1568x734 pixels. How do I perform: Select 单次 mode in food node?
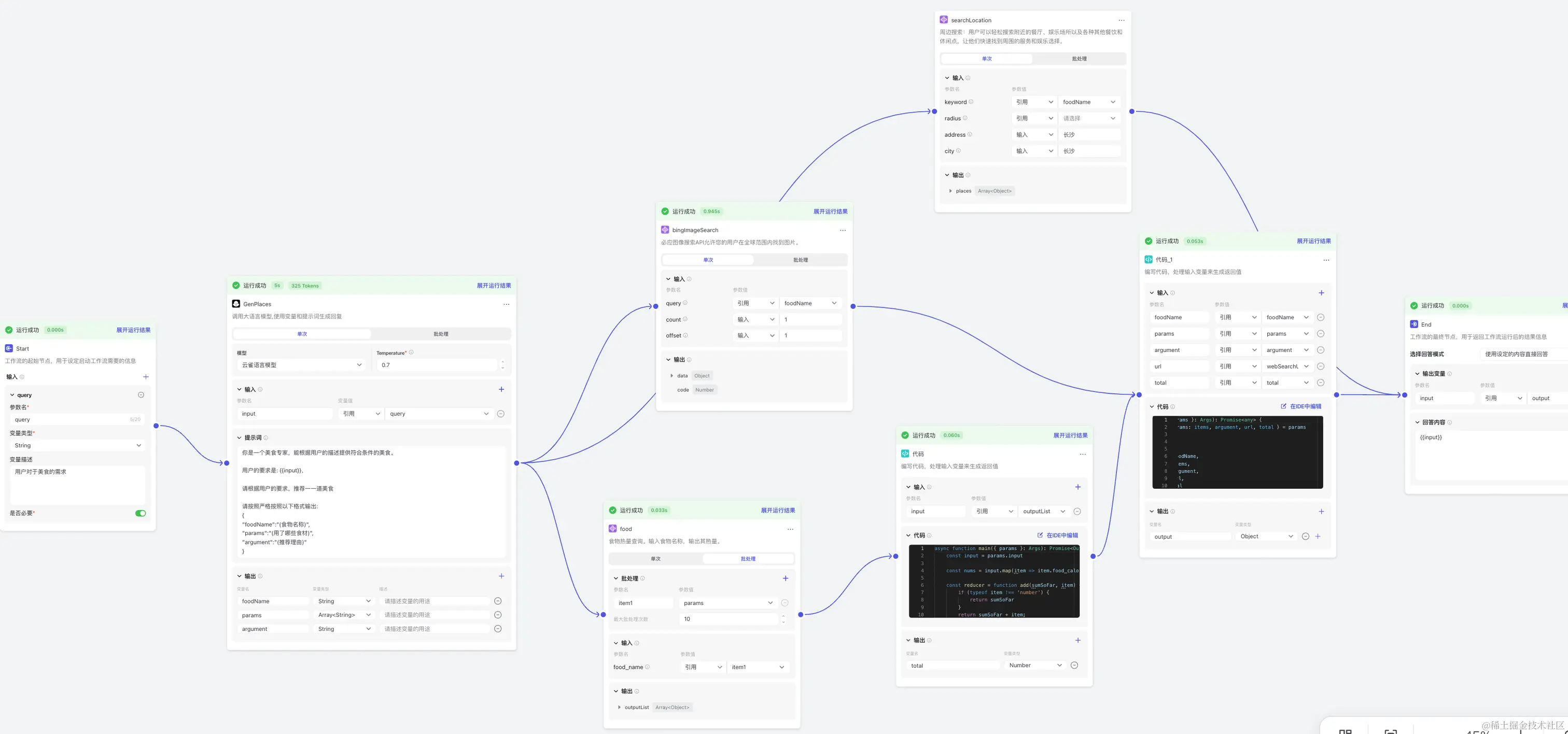655,559
